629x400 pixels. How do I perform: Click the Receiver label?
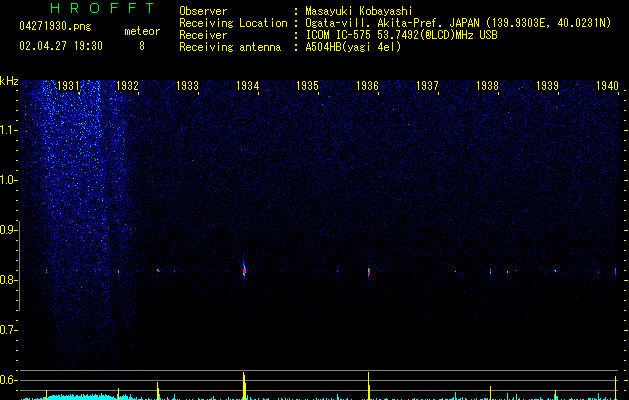(x=203, y=35)
